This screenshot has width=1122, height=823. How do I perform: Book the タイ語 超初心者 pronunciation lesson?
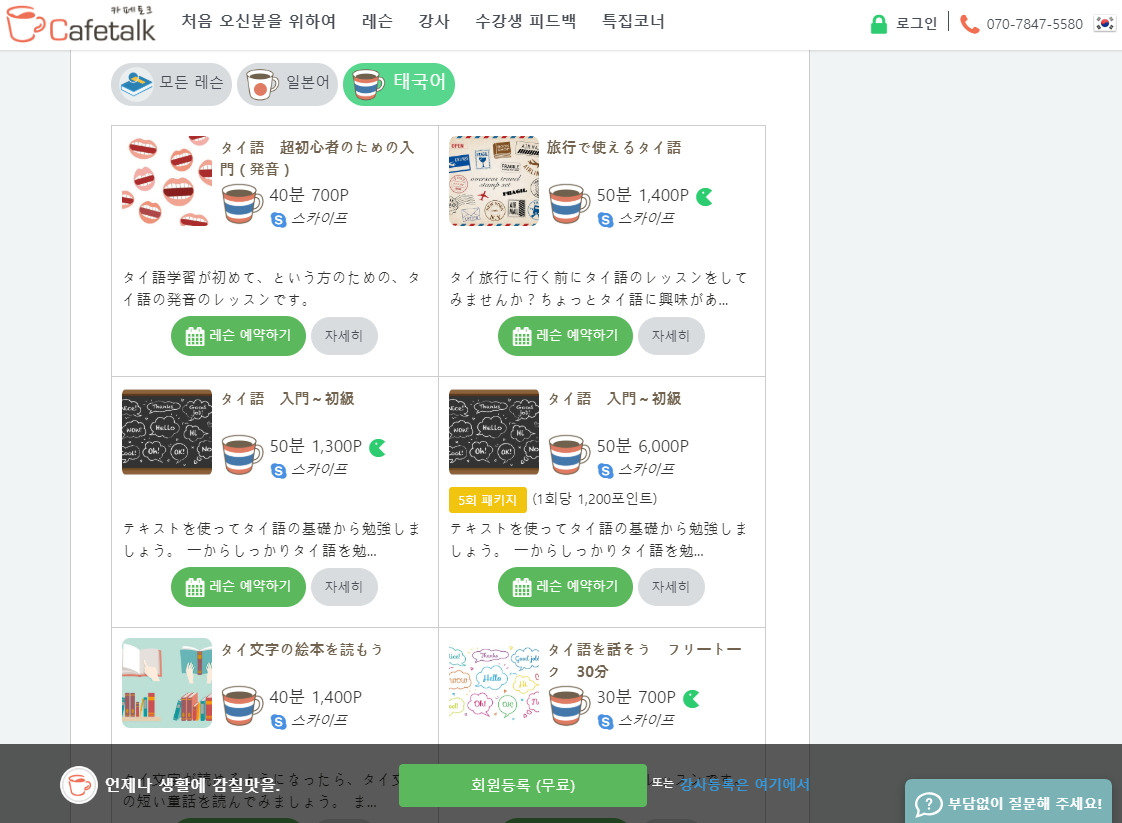click(x=238, y=336)
